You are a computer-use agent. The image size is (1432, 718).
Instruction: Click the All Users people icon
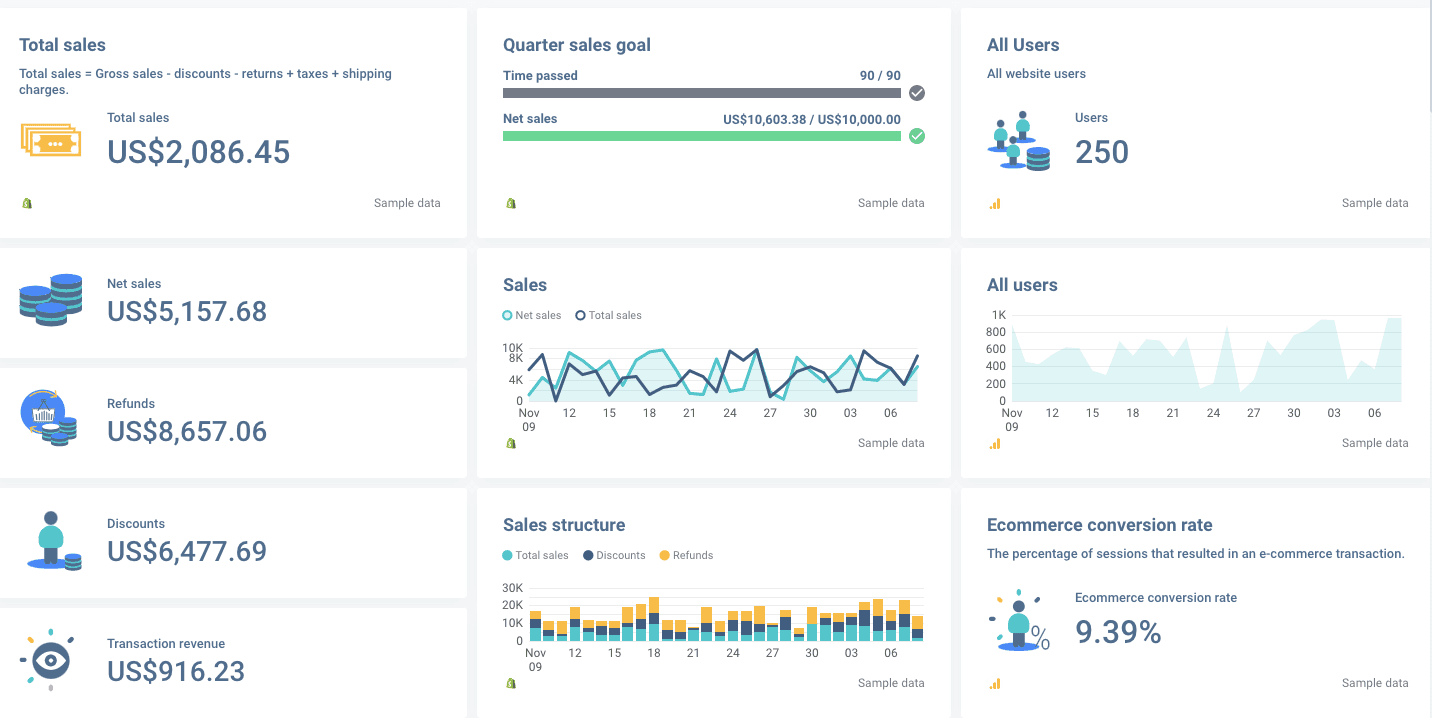point(1019,144)
